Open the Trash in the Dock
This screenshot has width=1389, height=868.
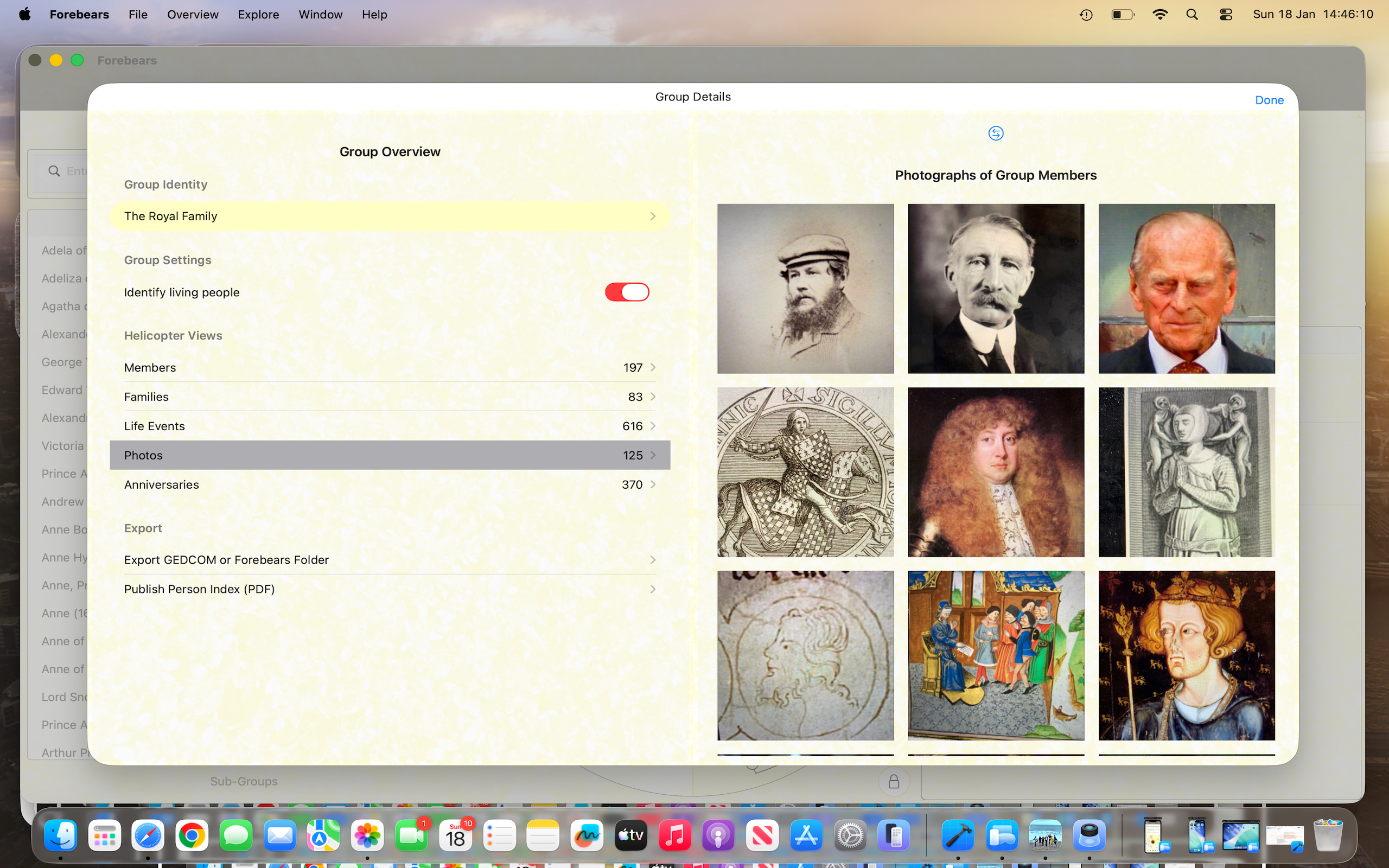[1328, 835]
